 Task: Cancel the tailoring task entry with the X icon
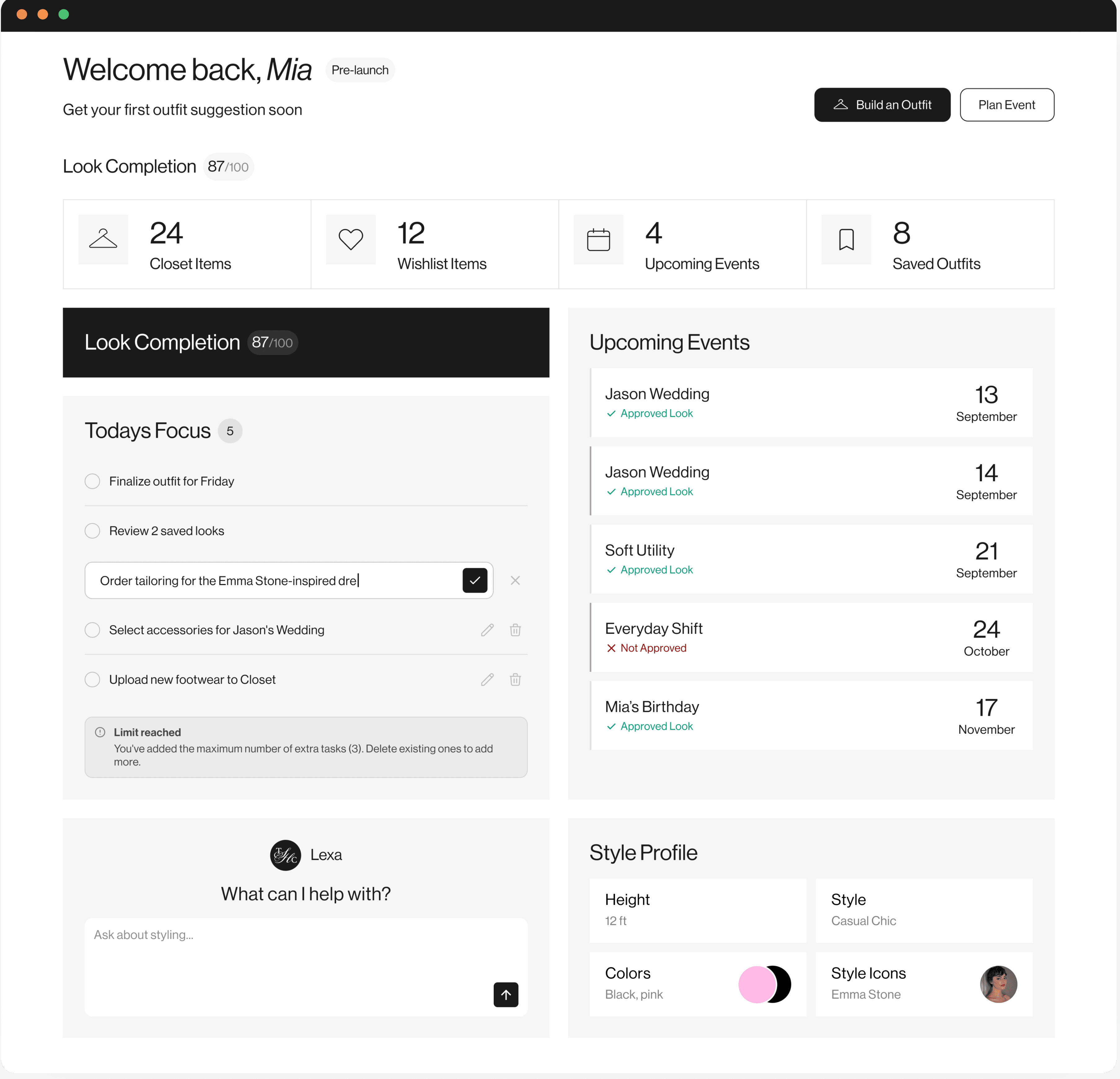click(515, 580)
